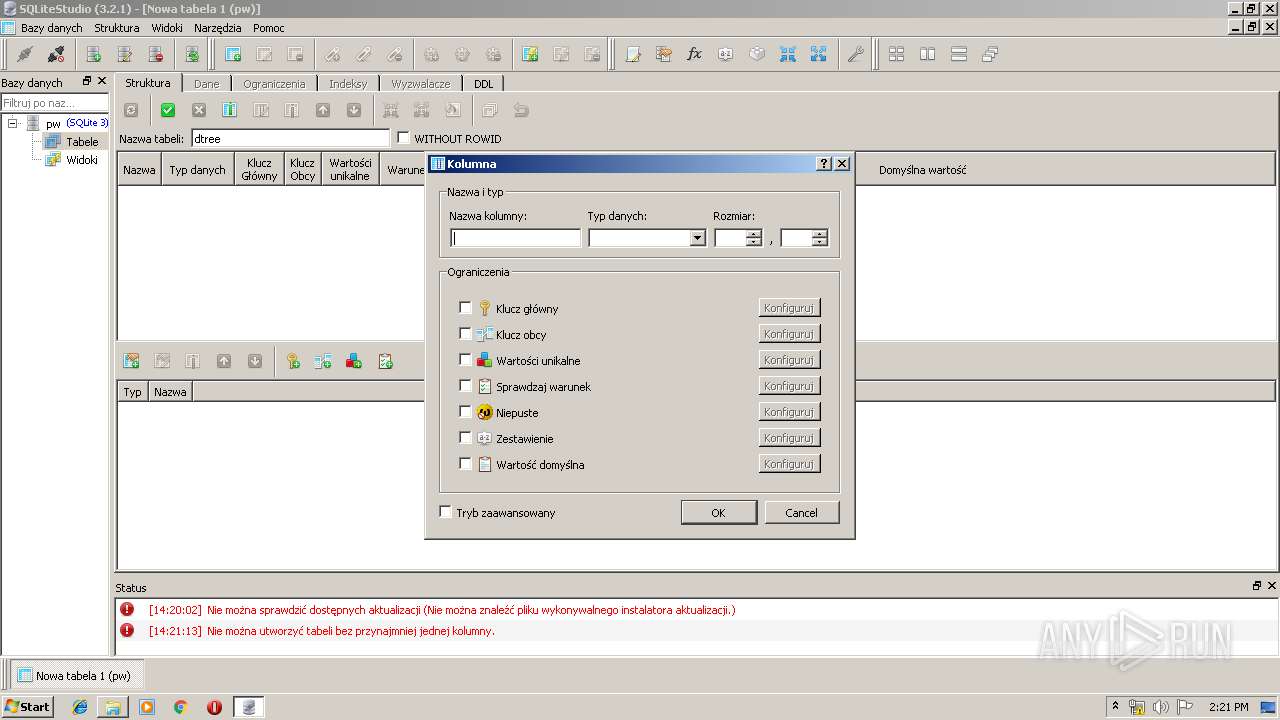Commit table changes with green checkmark
The width and height of the screenshot is (1280, 720).
[x=168, y=110]
